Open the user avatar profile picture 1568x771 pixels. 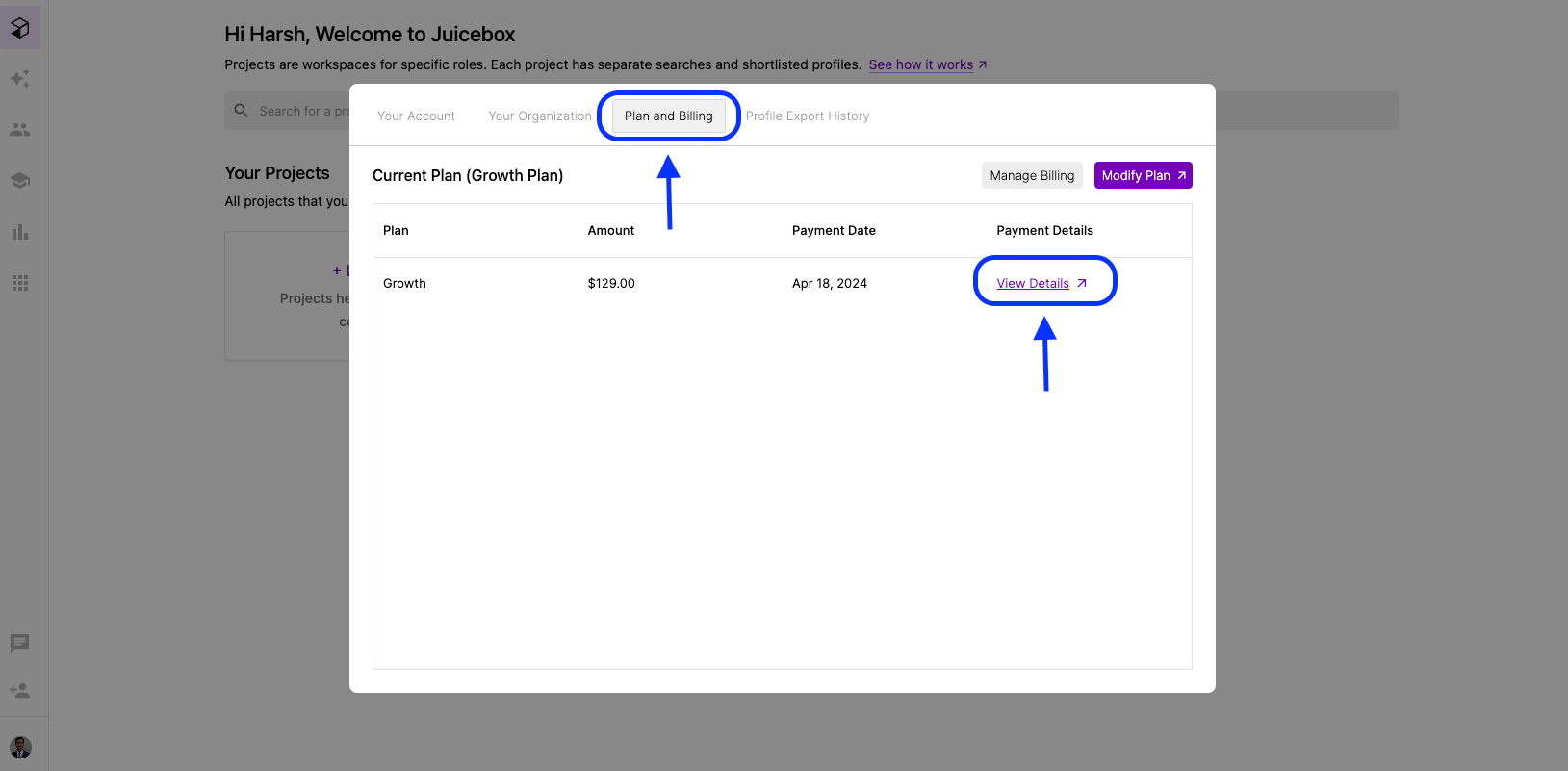point(20,747)
